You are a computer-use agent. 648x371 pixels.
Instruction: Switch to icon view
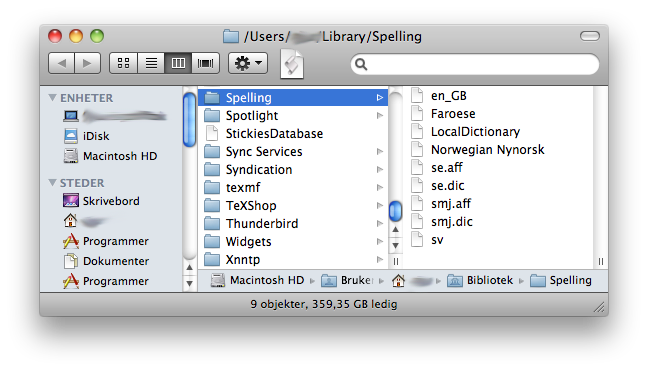[123, 63]
